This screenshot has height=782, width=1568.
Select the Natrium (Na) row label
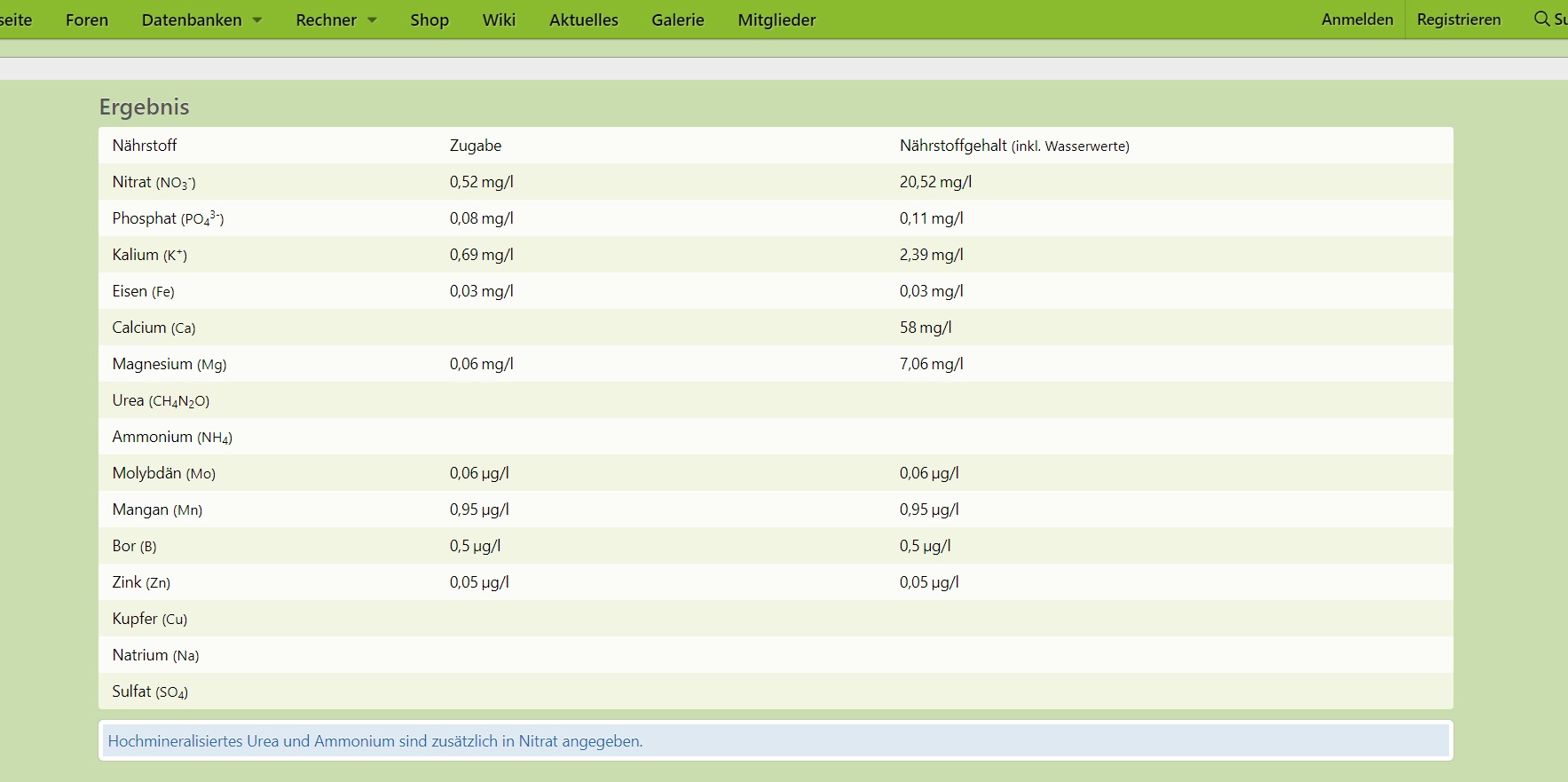coord(156,655)
